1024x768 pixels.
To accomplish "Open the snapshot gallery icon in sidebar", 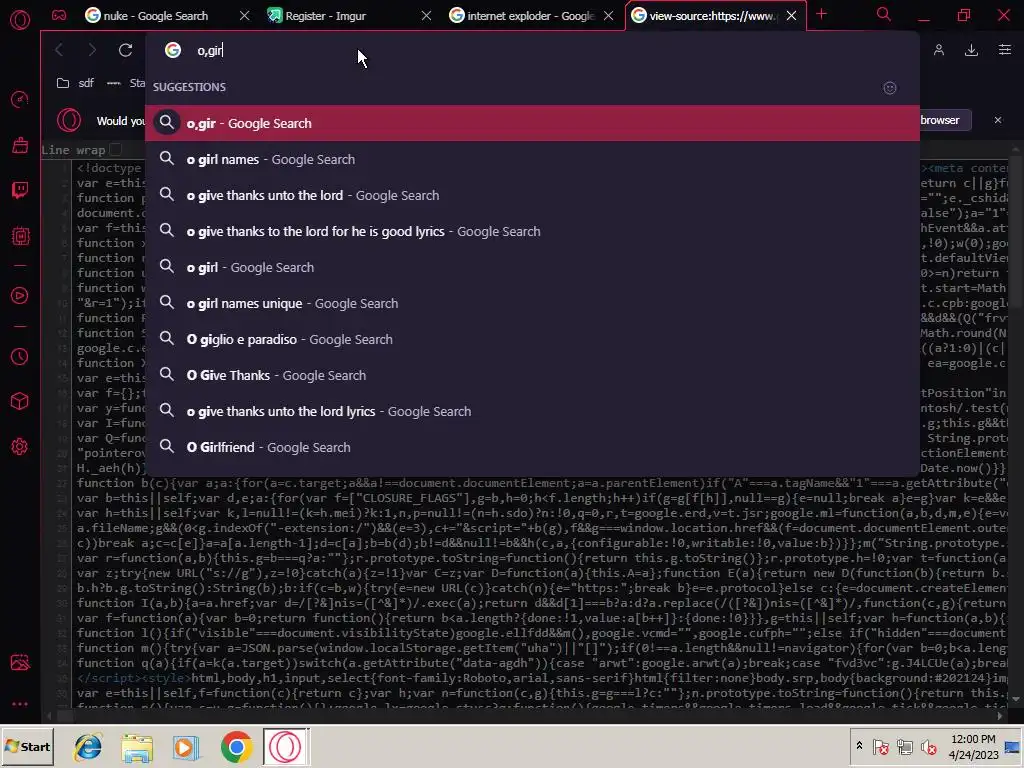I will tap(20, 663).
